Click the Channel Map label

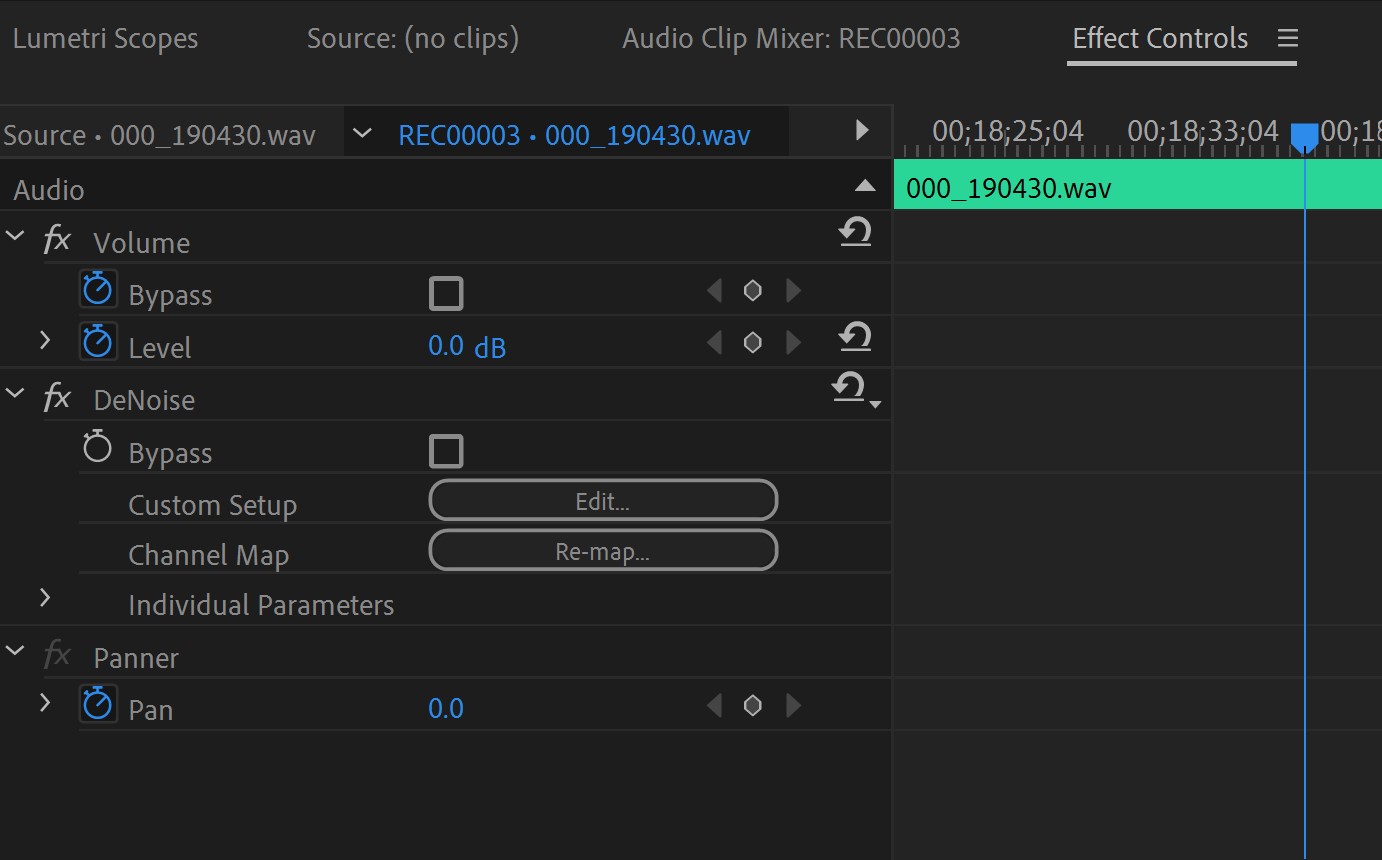coord(208,555)
